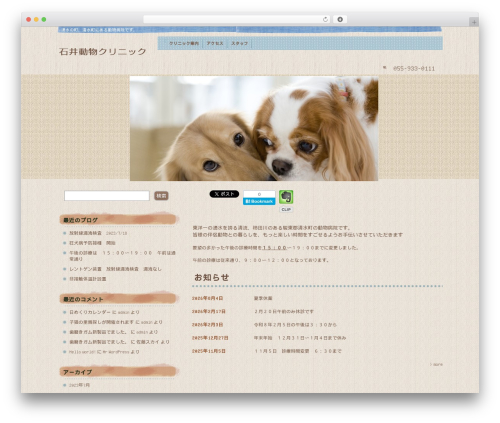
Task: Click the green maximize window button
Action: tap(44, 19)
